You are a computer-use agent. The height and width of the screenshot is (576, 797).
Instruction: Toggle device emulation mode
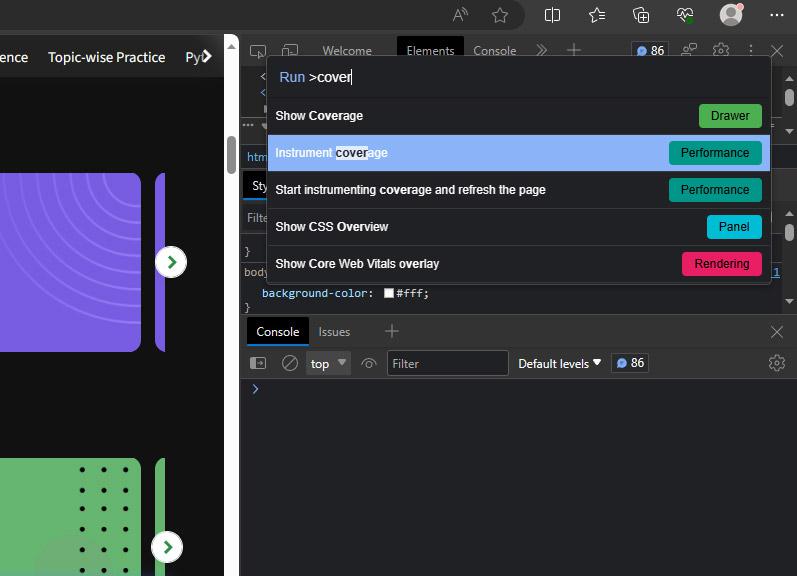pos(290,50)
